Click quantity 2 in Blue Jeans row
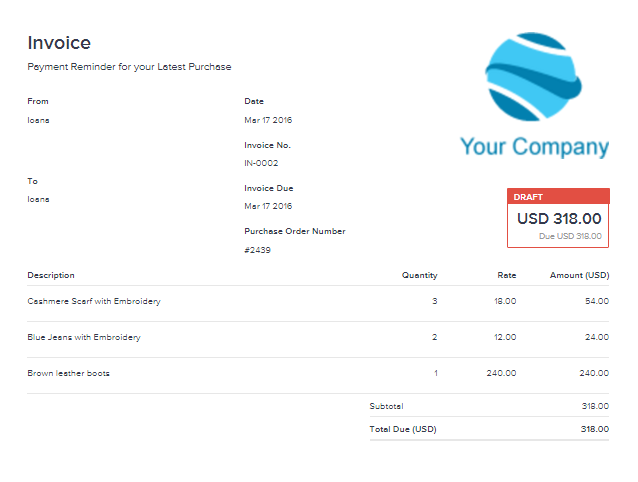The height and width of the screenshot is (482, 638). click(435, 337)
